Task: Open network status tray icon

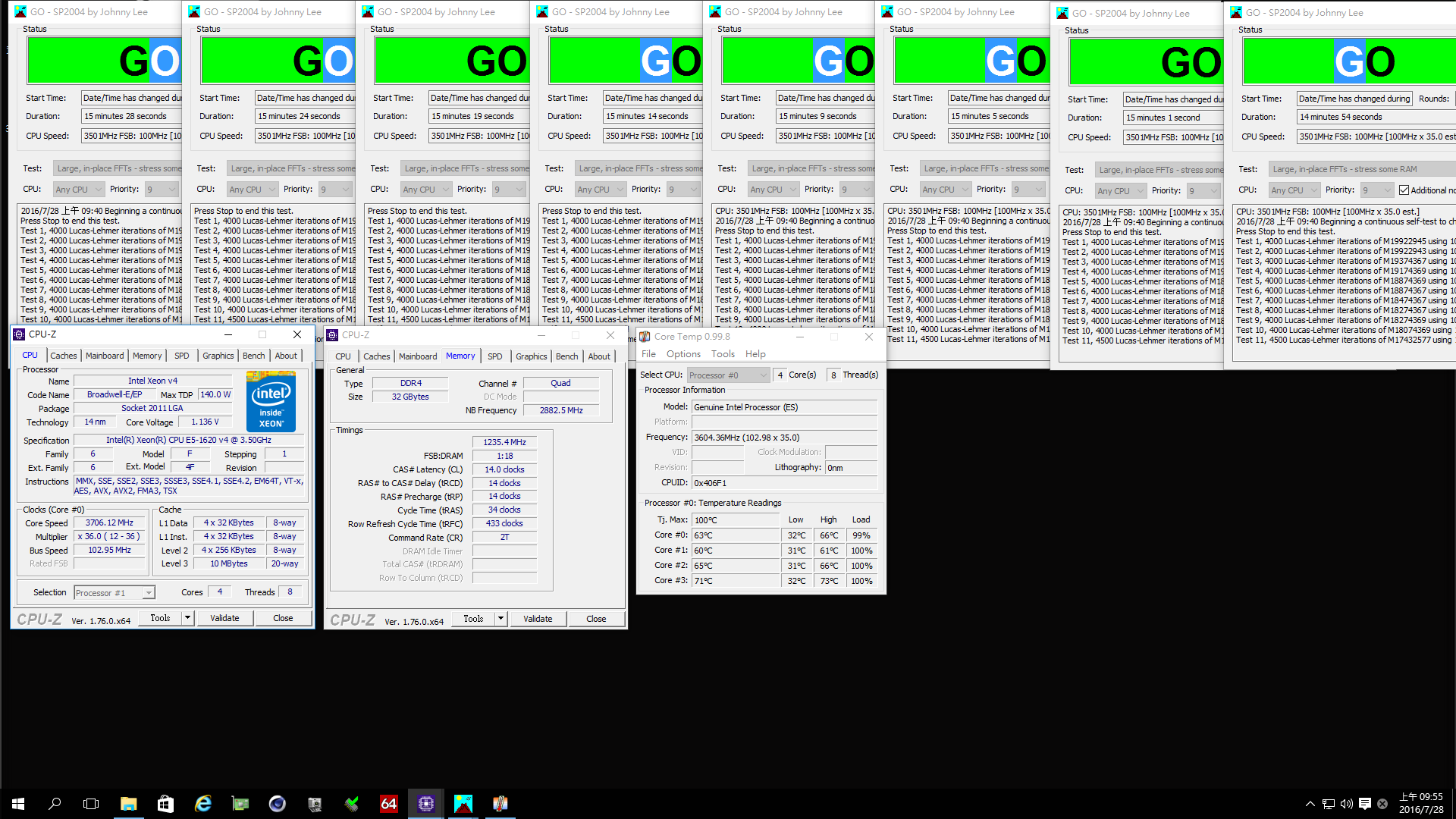Action: pos(1329,804)
